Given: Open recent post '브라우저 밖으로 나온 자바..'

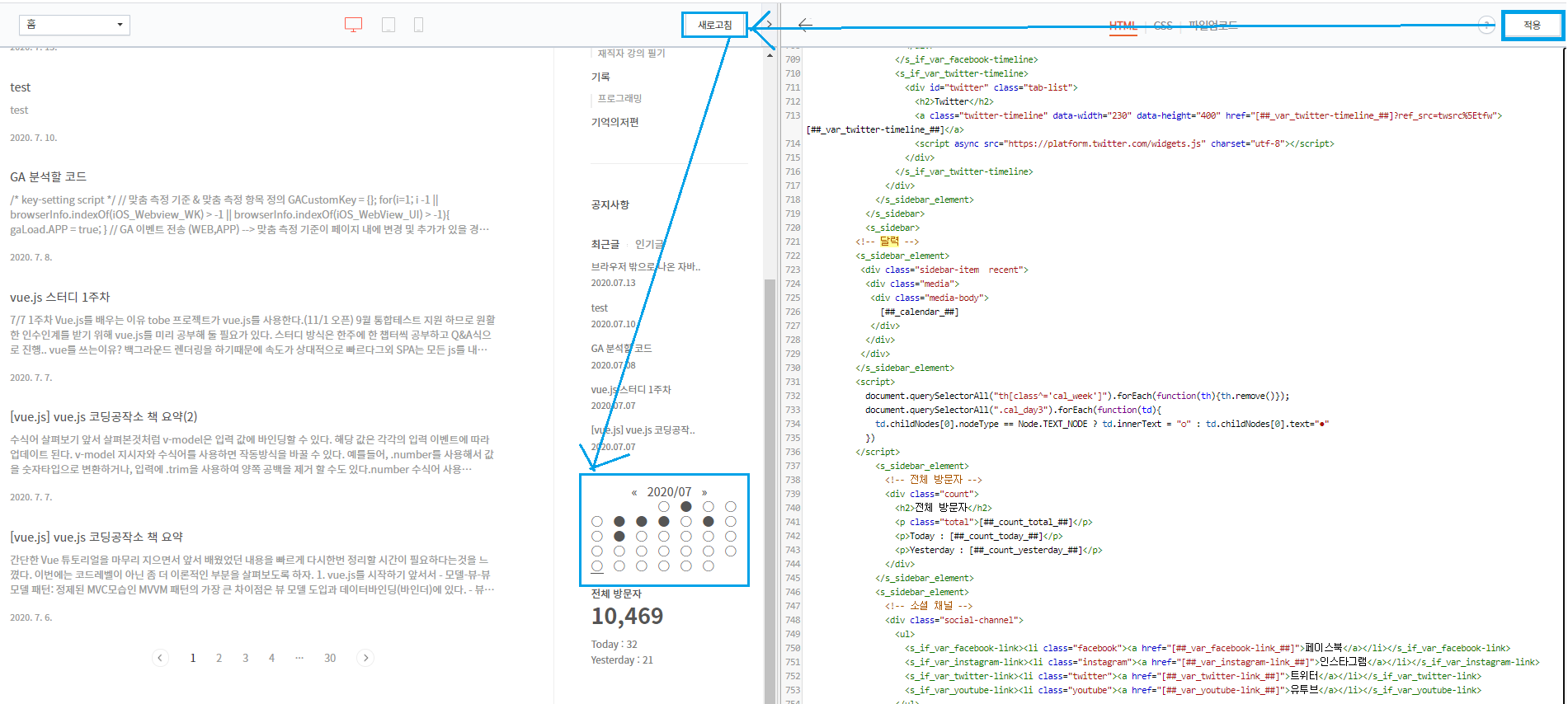Looking at the screenshot, I should (646, 267).
